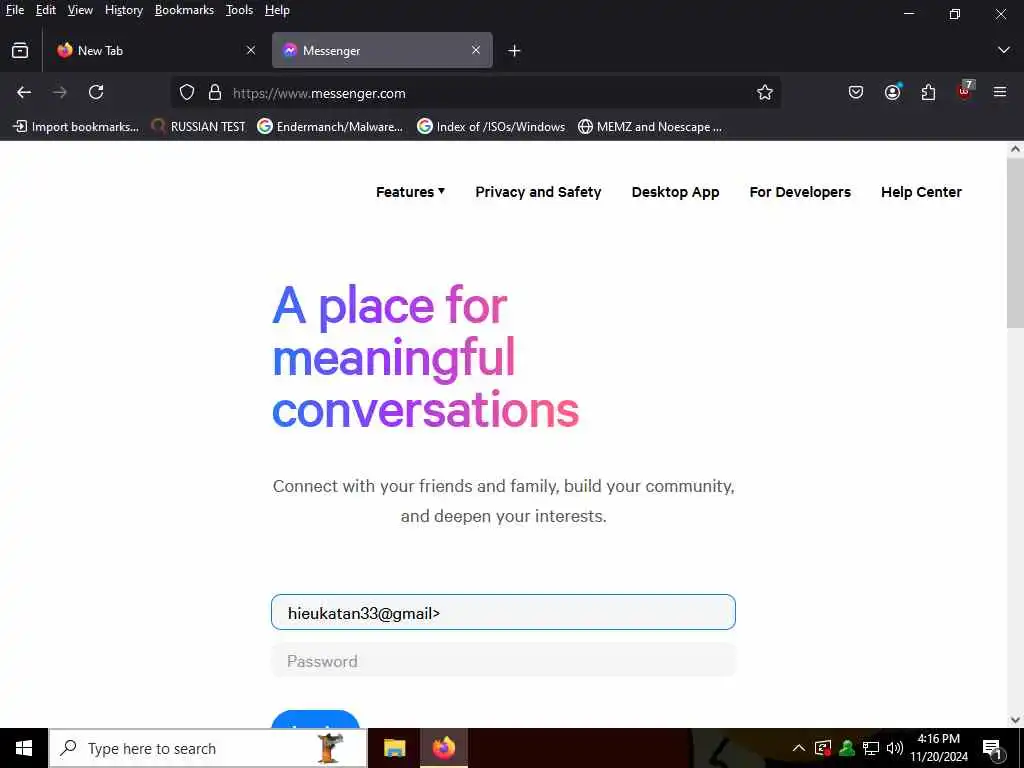Open the Bookmarks menu

[184, 10]
